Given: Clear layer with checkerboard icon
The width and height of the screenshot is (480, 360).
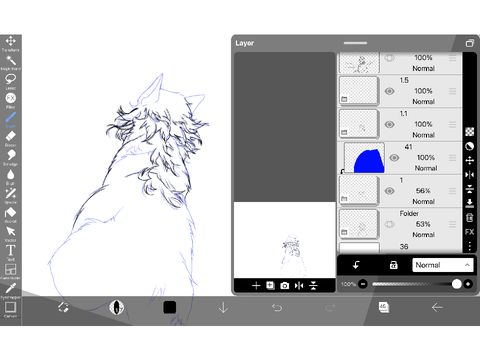Looking at the screenshot, I should (x=470, y=132).
